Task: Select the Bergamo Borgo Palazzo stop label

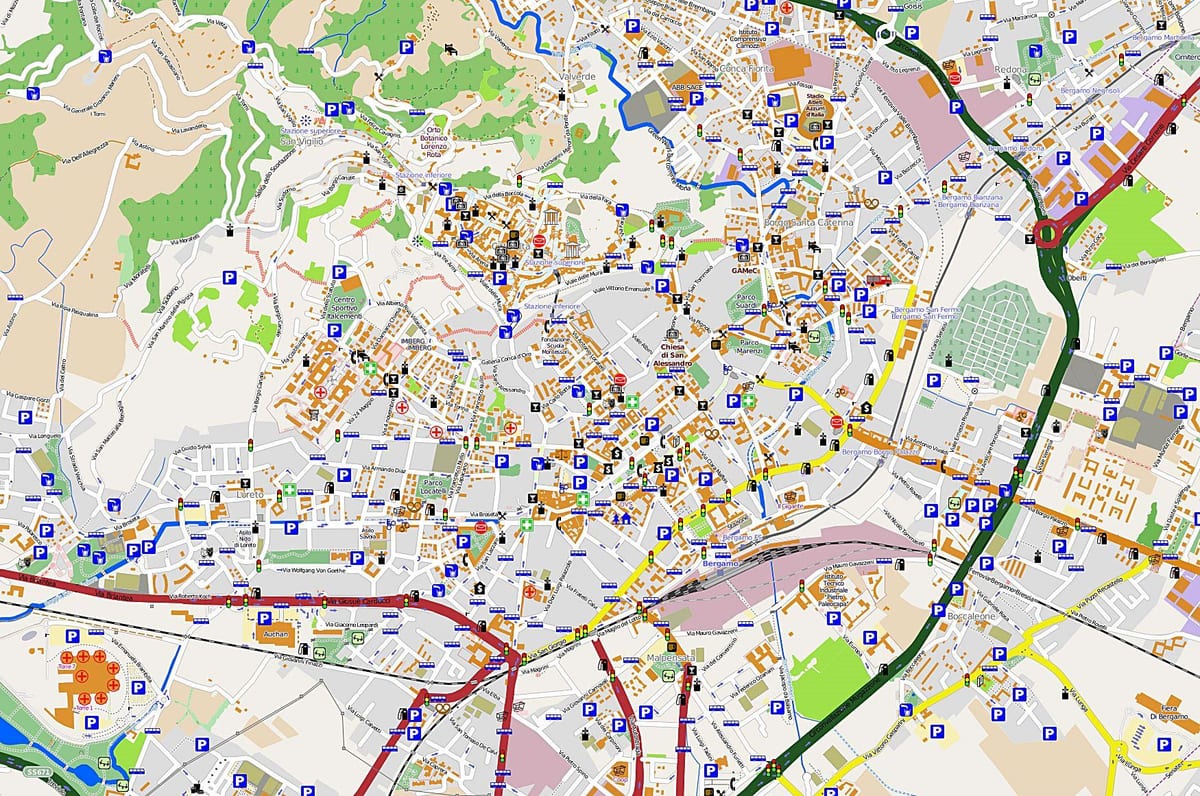Action: coord(880,452)
